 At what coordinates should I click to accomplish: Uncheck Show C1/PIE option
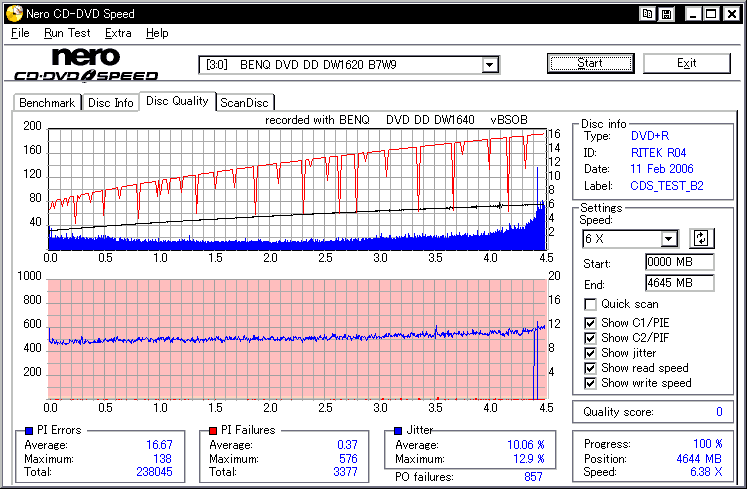click(590, 323)
